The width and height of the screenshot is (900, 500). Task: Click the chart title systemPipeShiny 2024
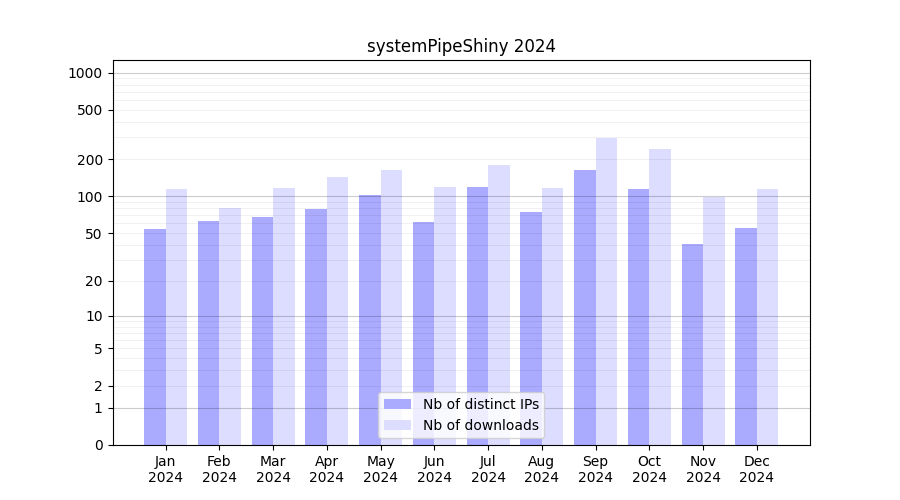tap(461, 46)
